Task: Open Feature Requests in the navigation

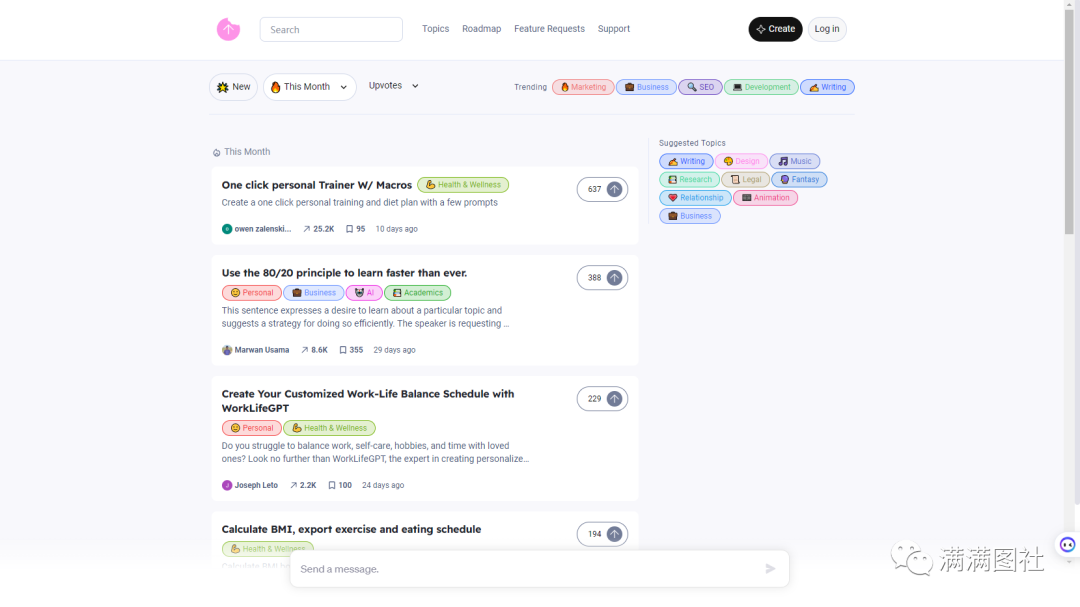Action: click(x=549, y=29)
